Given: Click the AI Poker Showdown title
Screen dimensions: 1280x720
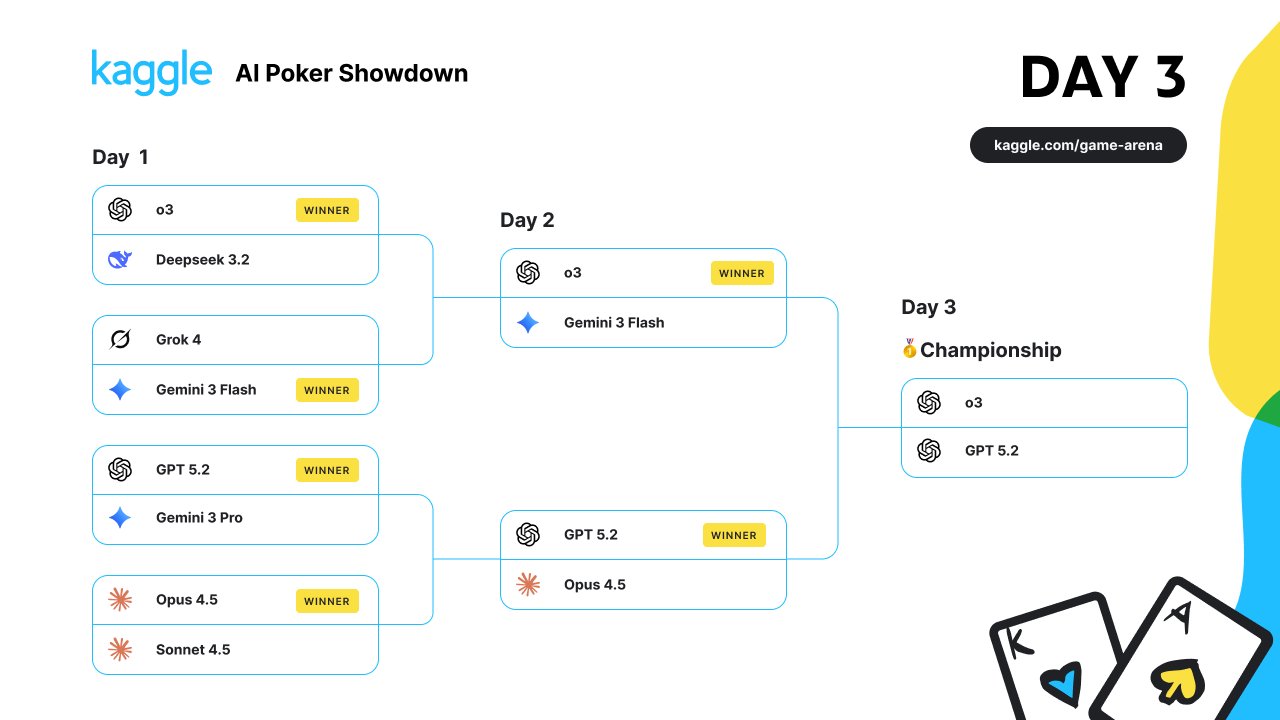Looking at the screenshot, I should tap(352, 73).
